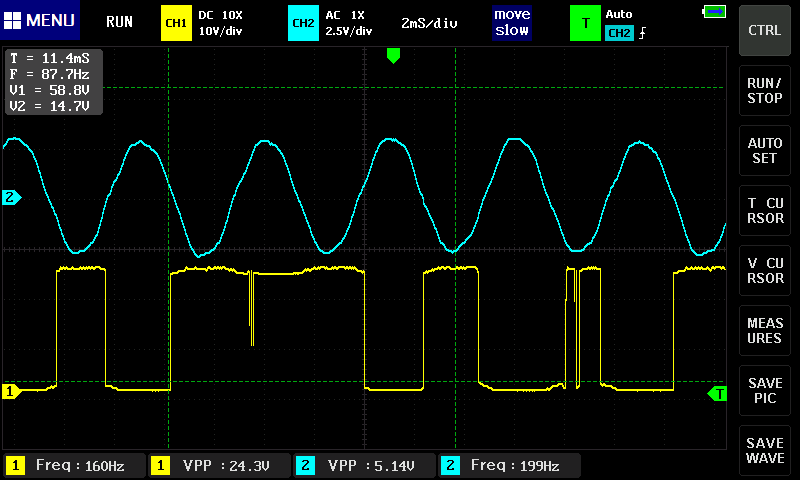800x480 pixels.
Task: Select the cyan CH2 channel box
Action: [x=303, y=23]
